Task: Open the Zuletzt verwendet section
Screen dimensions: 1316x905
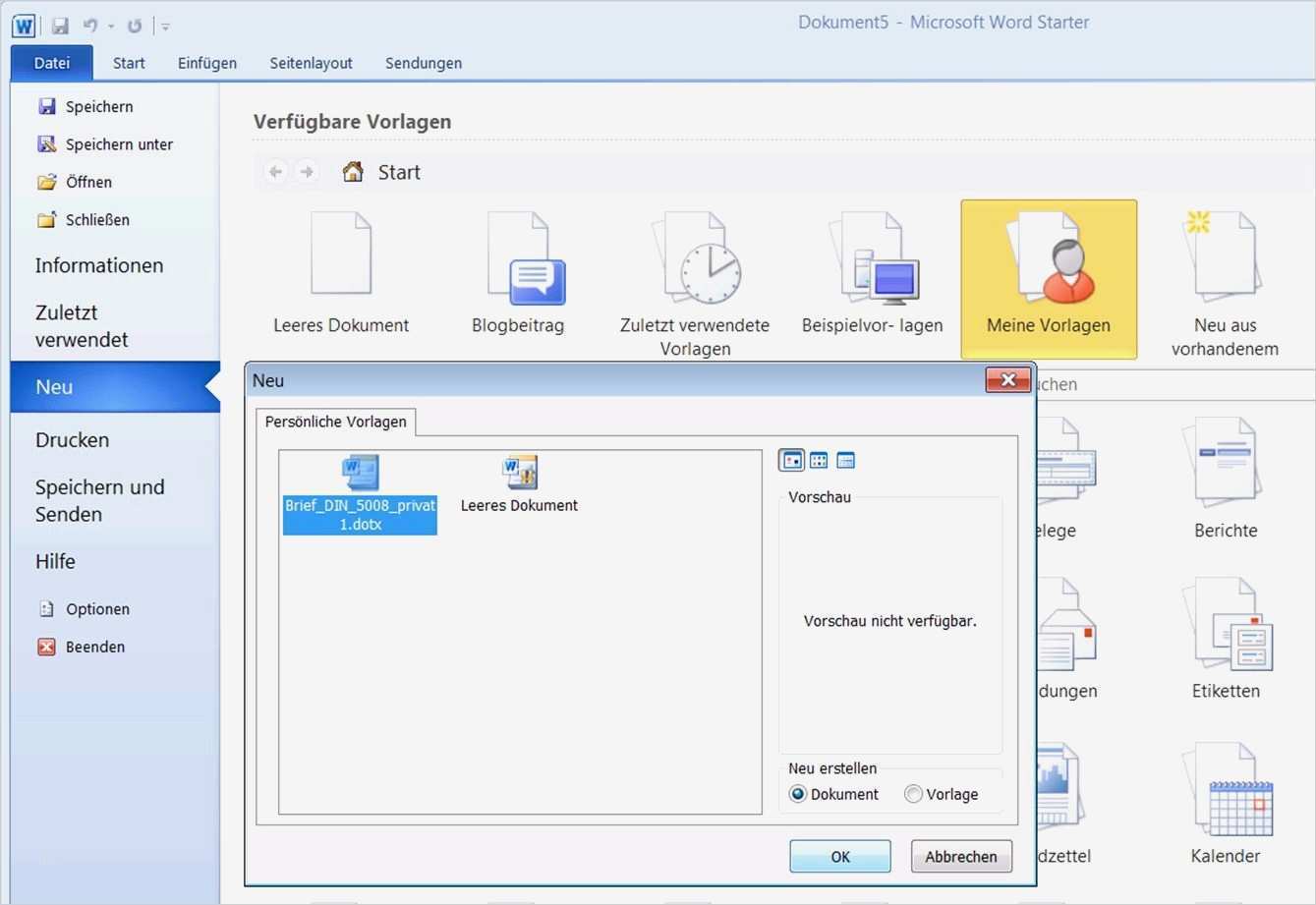Action: pos(82,326)
